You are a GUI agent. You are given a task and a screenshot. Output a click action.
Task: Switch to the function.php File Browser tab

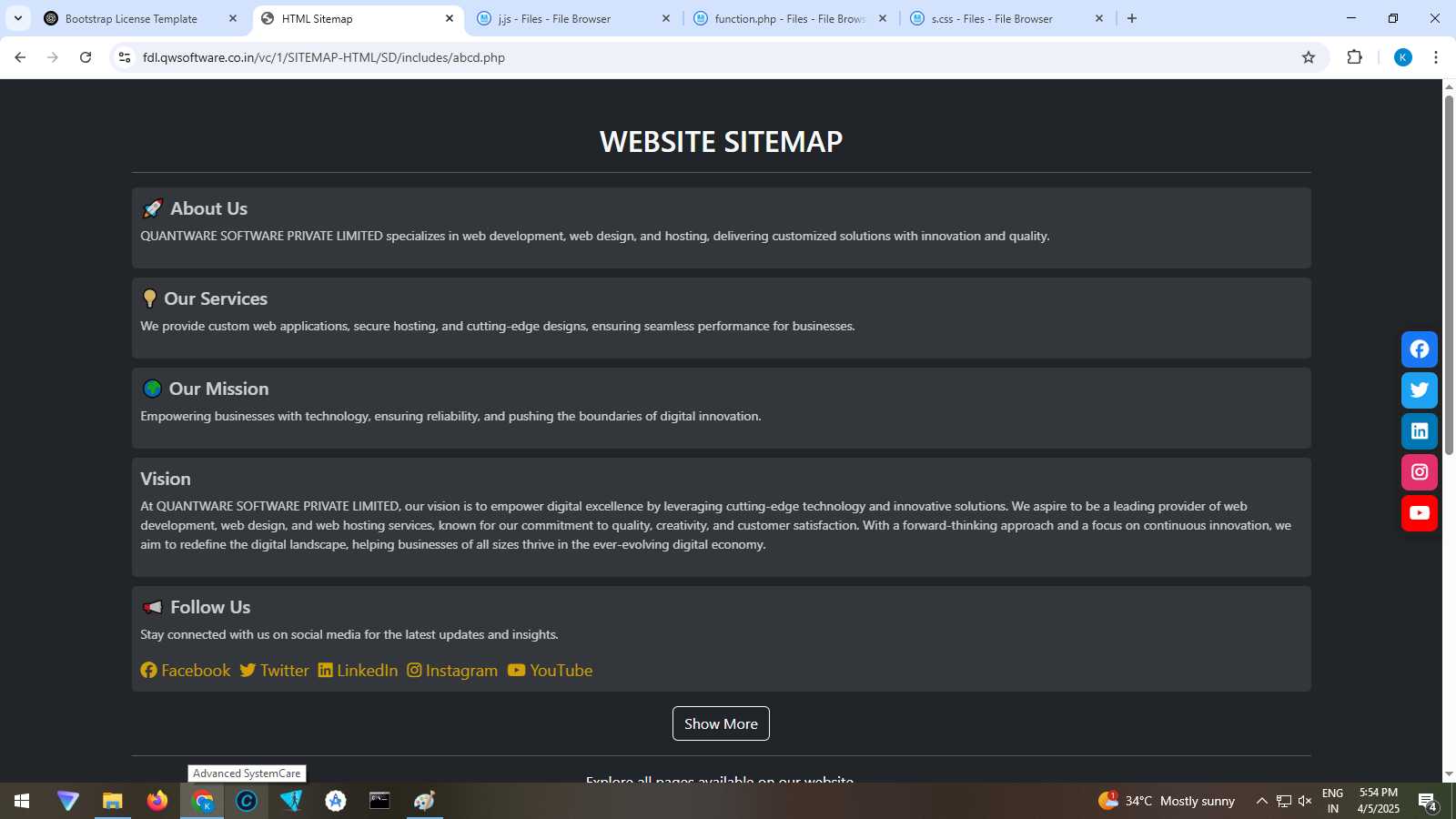pyautogui.click(x=788, y=18)
